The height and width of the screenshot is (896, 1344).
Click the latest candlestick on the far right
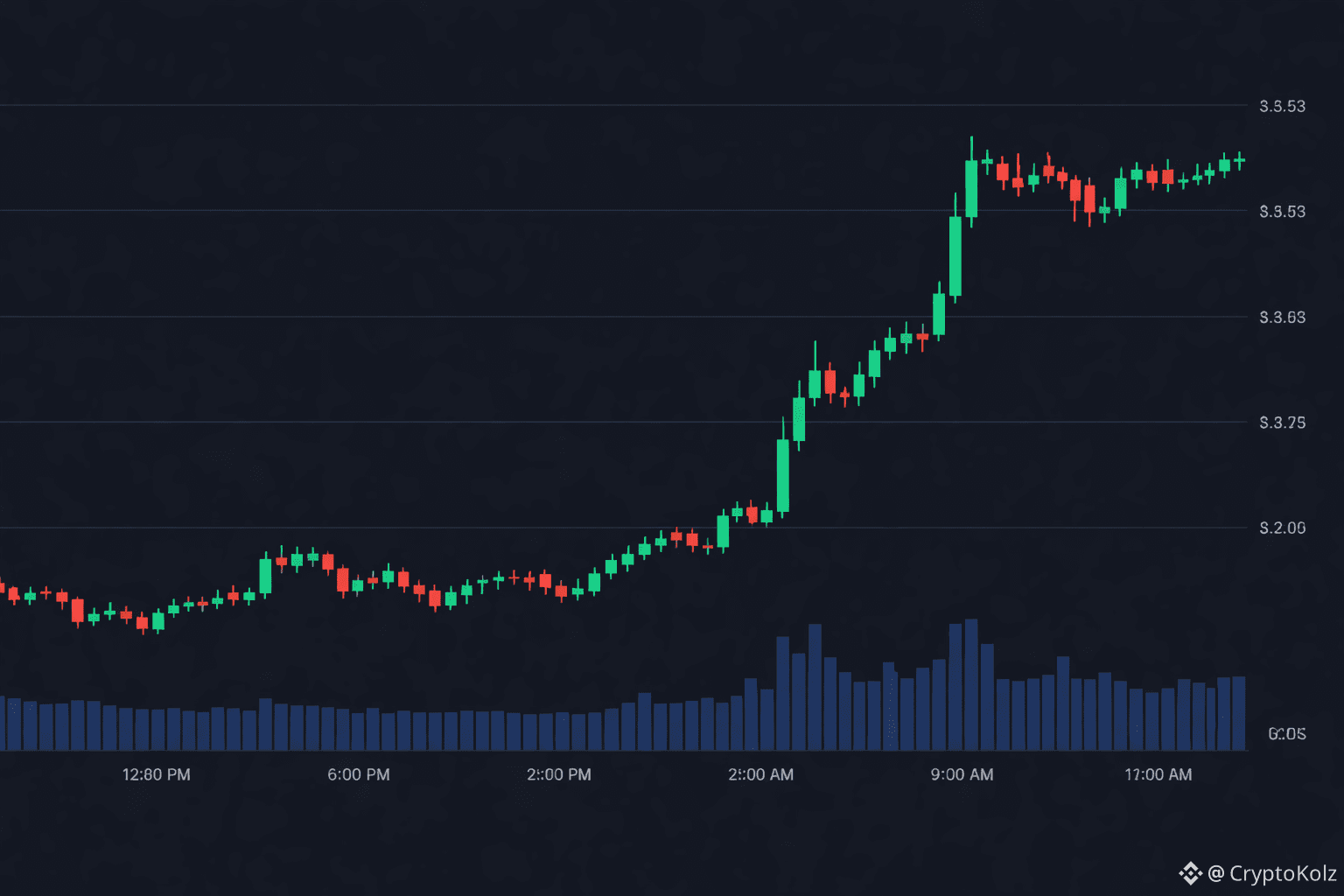click(x=1241, y=162)
